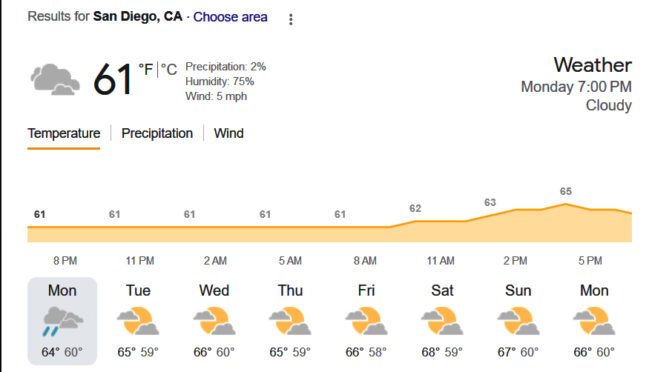Click the current cloudy weather icon
The image size is (672, 372).
[55, 79]
